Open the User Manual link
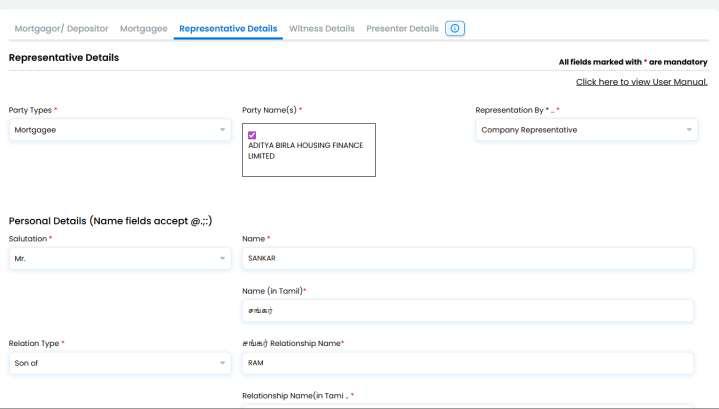The image size is (719, 409). tap(642, 82)
